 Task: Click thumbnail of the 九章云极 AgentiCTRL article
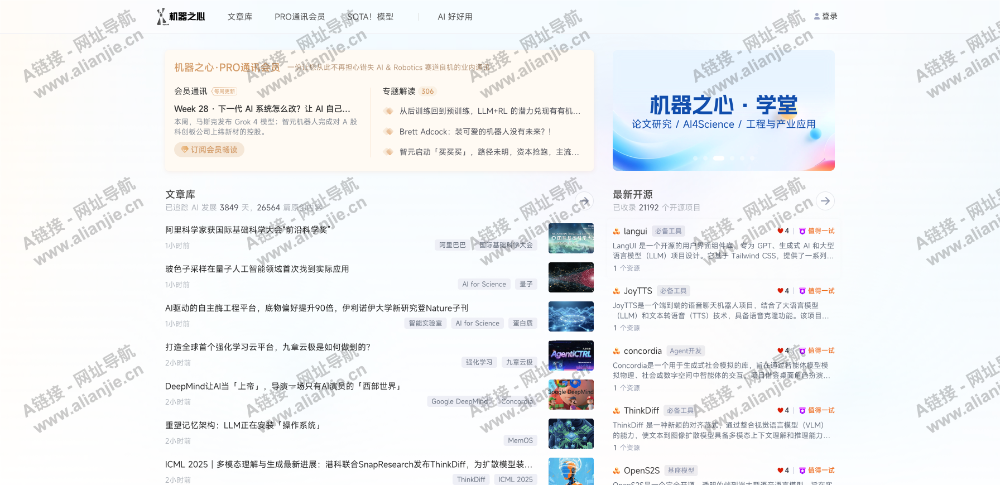(x=571, y=355)
